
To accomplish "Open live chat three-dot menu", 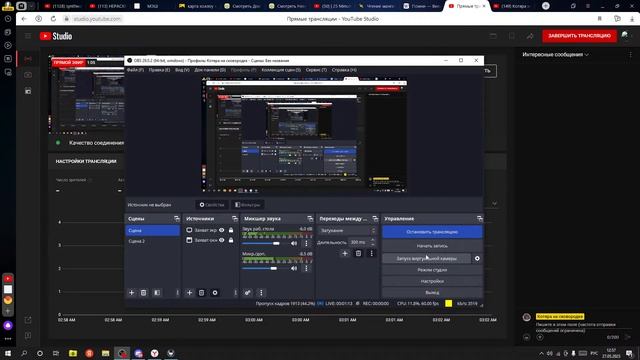I will [630, 55].
